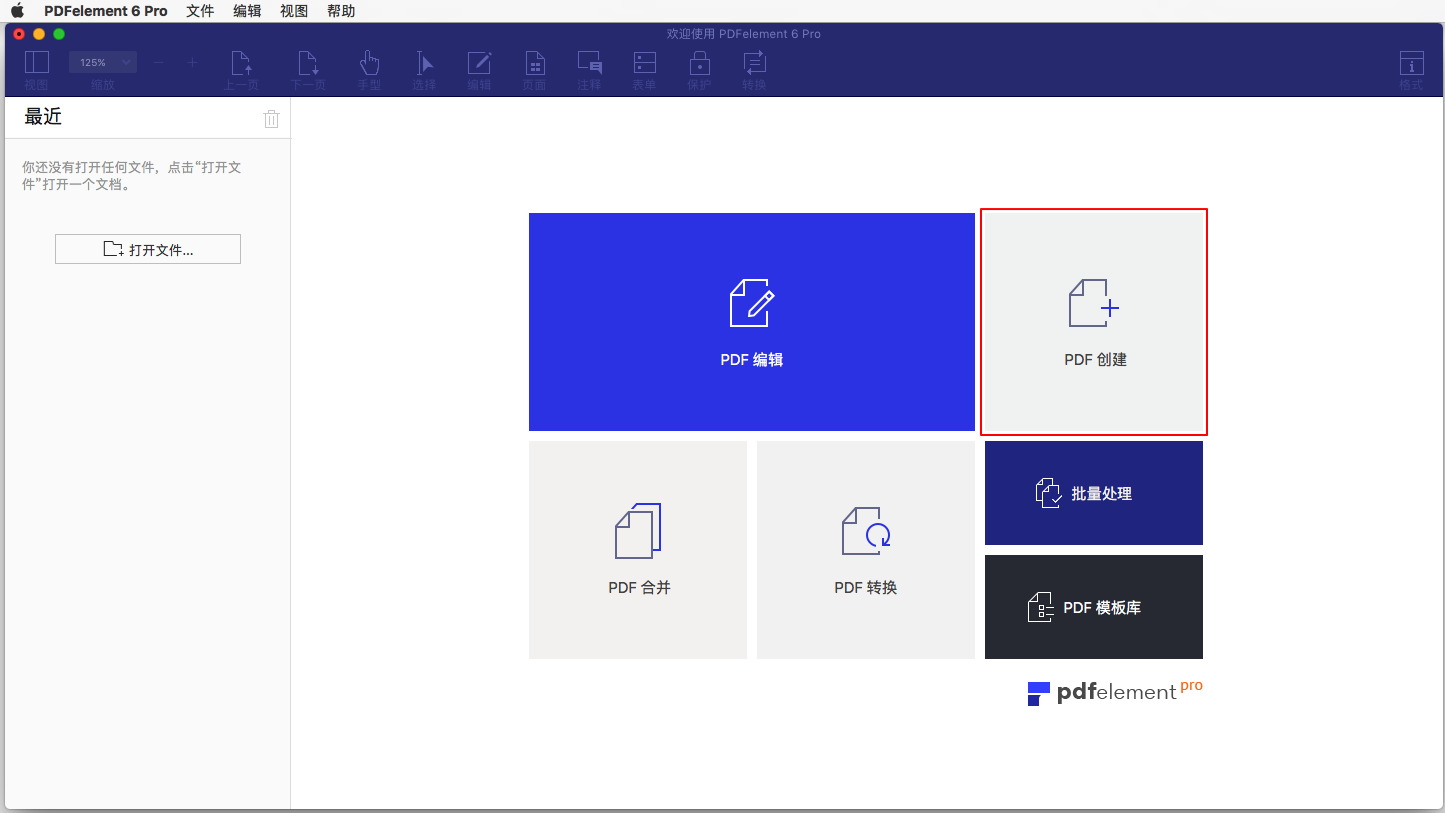This screenshot has height=813, width=1445.
Task: Open the 文件 menu in the menu bar
Action: [199, 11]
